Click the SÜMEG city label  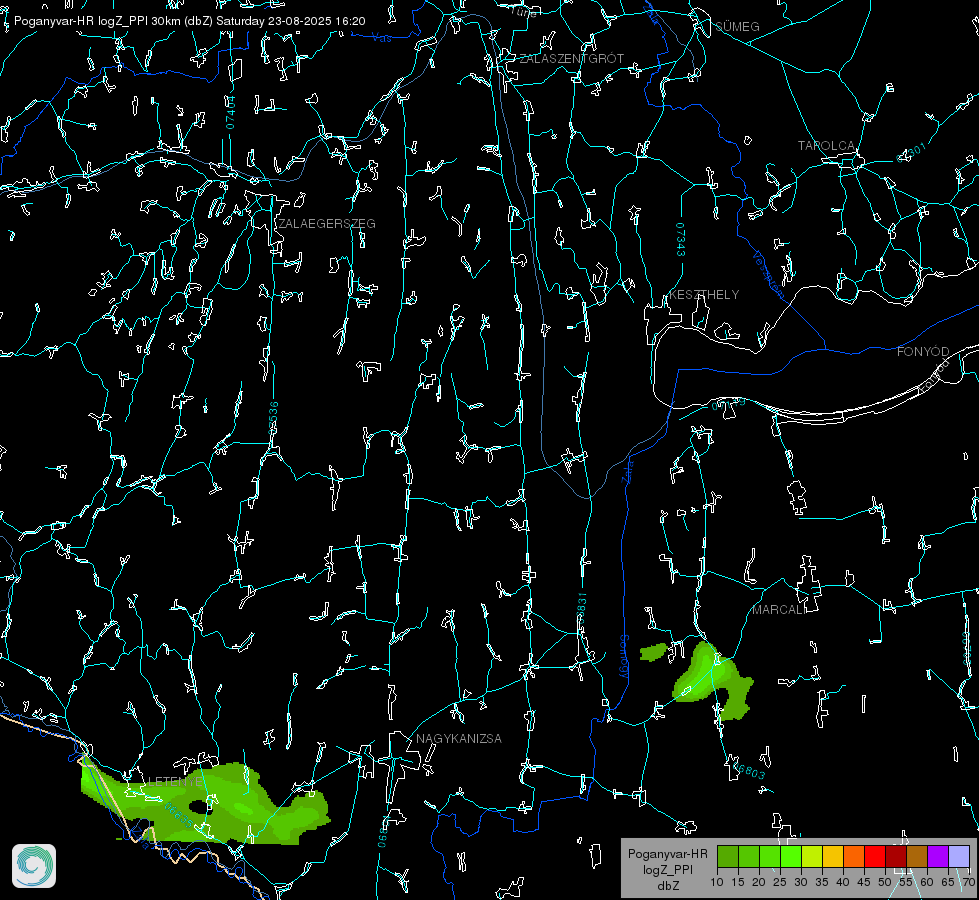(x=737, y=27)
